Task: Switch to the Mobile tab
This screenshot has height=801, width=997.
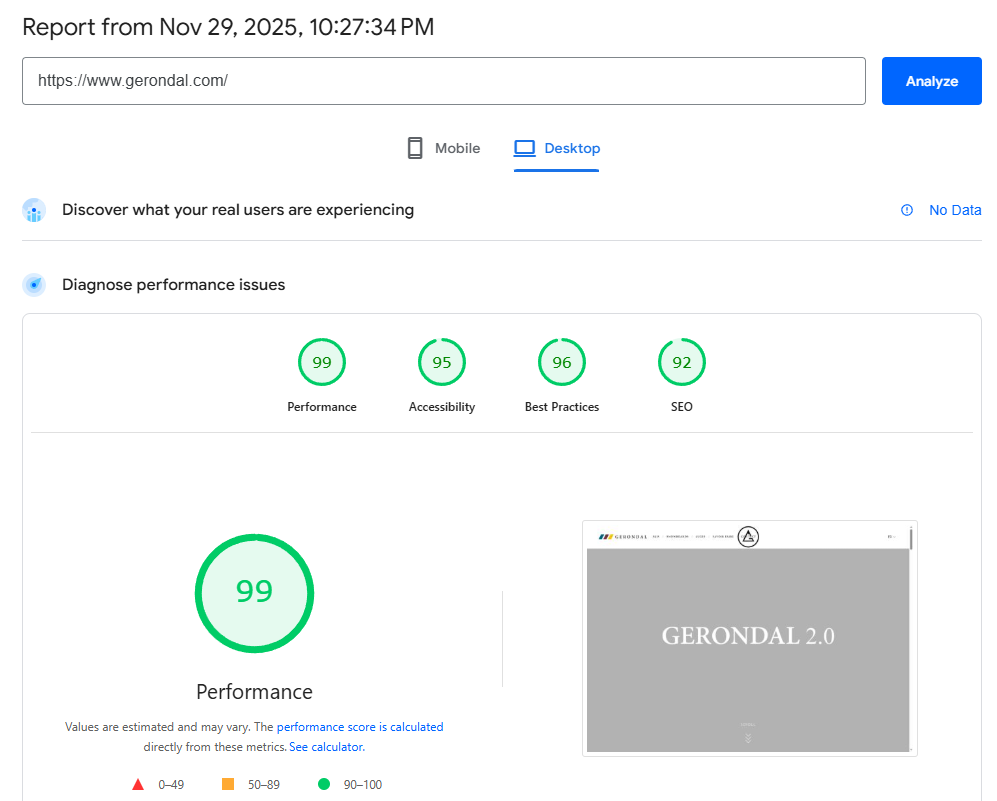Action: coord(443,148)
